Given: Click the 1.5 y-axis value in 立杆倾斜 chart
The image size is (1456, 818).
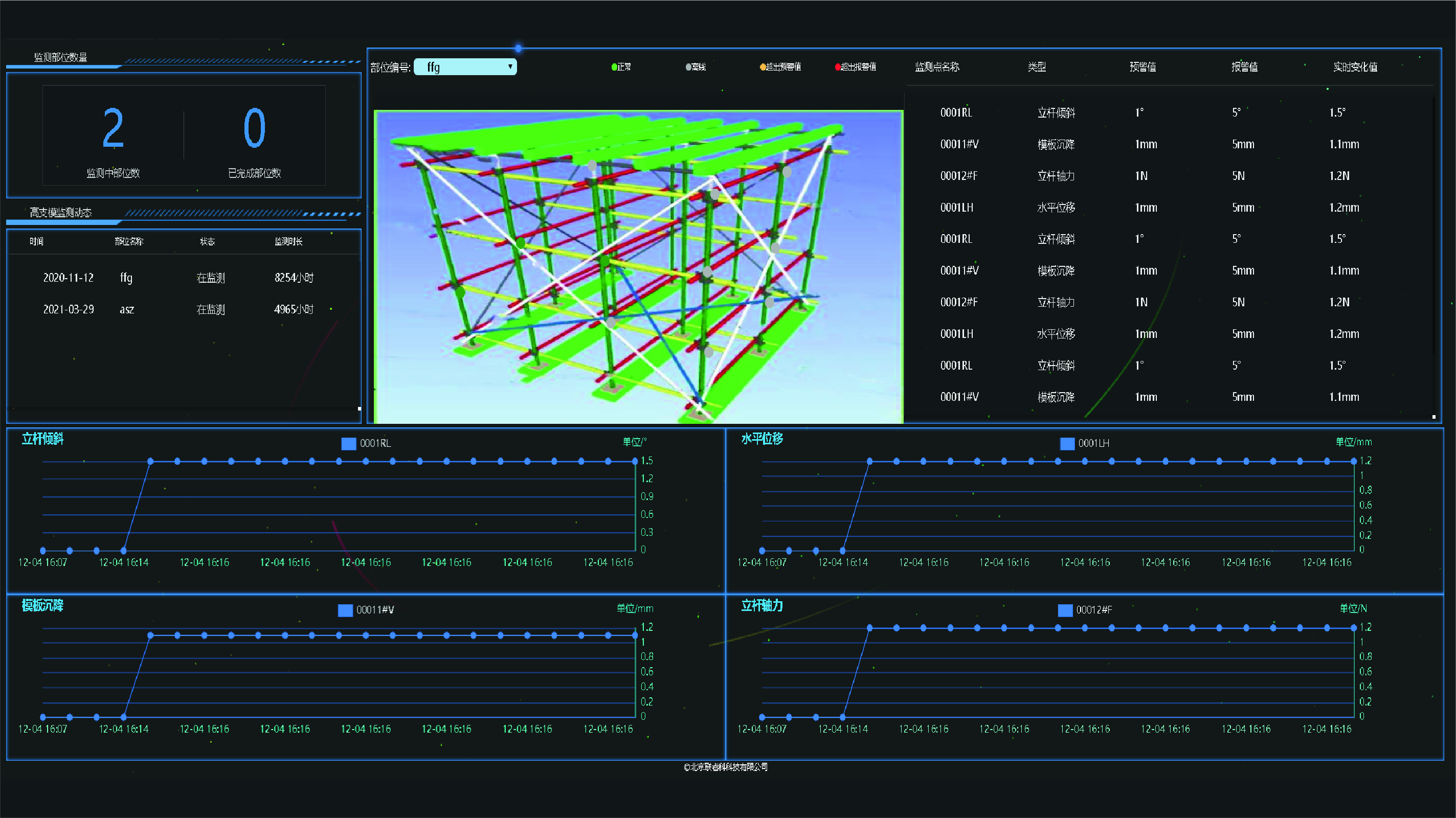Looking at the screenshot, I should point(646,461).
